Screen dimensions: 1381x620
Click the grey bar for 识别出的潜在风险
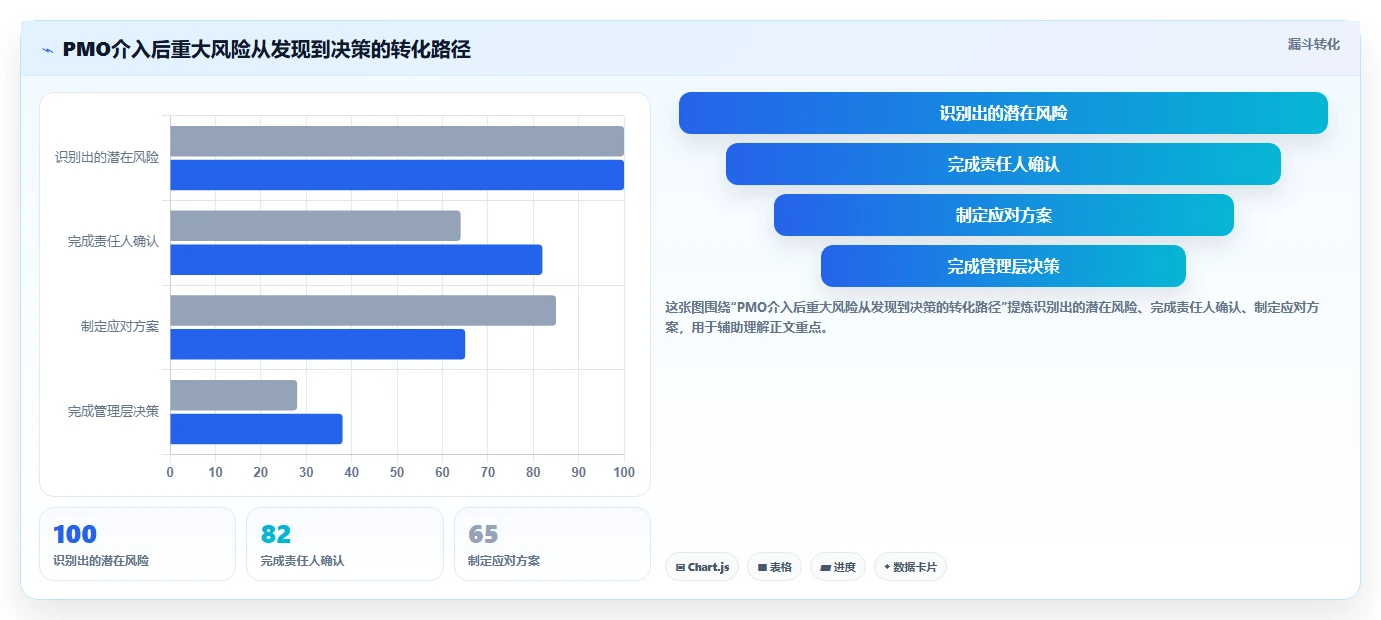[397, 141]
